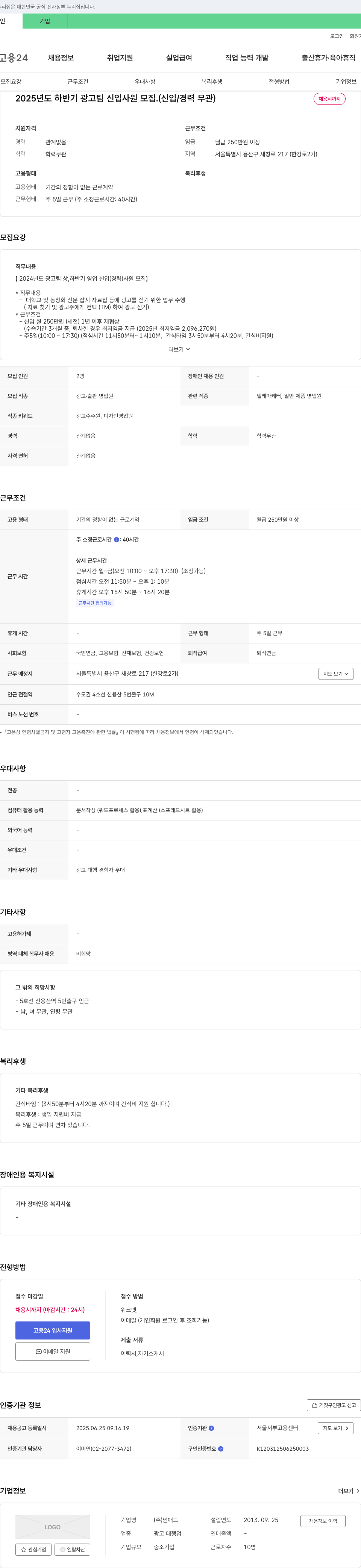
Task: Apply using the 고용24 입사지원 button
Action: point(52,1330)
